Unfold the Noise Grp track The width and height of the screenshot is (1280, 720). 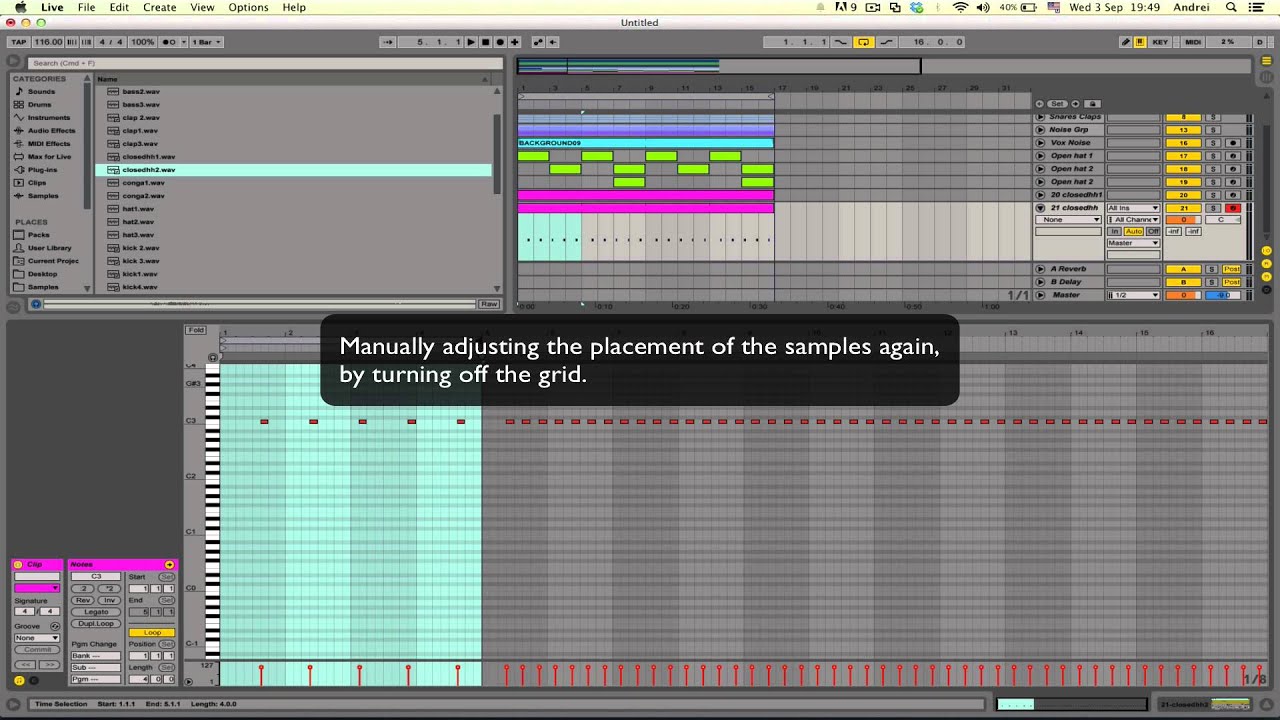[x=1040, y=130]
